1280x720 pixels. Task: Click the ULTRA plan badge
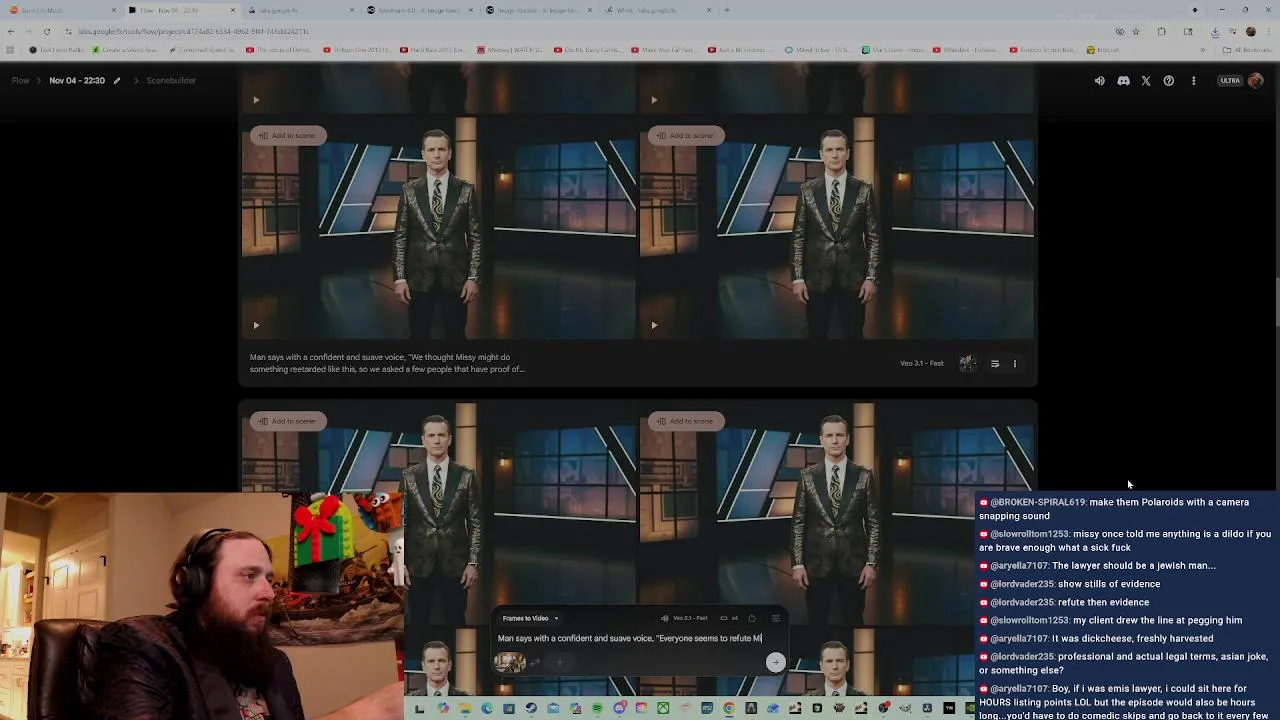(1230, 81)
